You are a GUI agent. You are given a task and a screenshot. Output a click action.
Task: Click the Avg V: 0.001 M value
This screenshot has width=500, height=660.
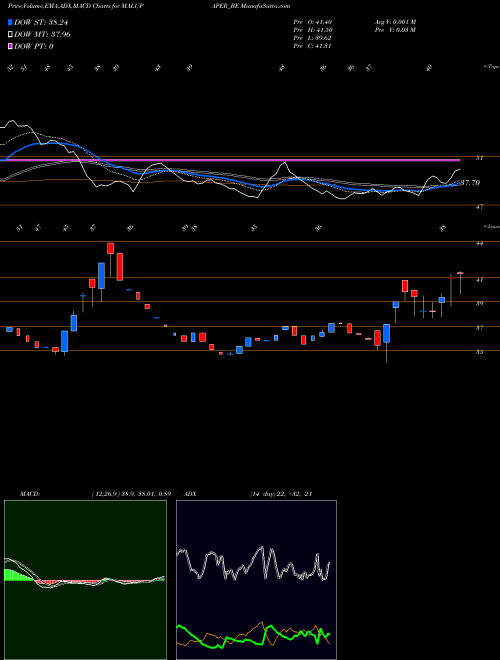pos(395,22)
